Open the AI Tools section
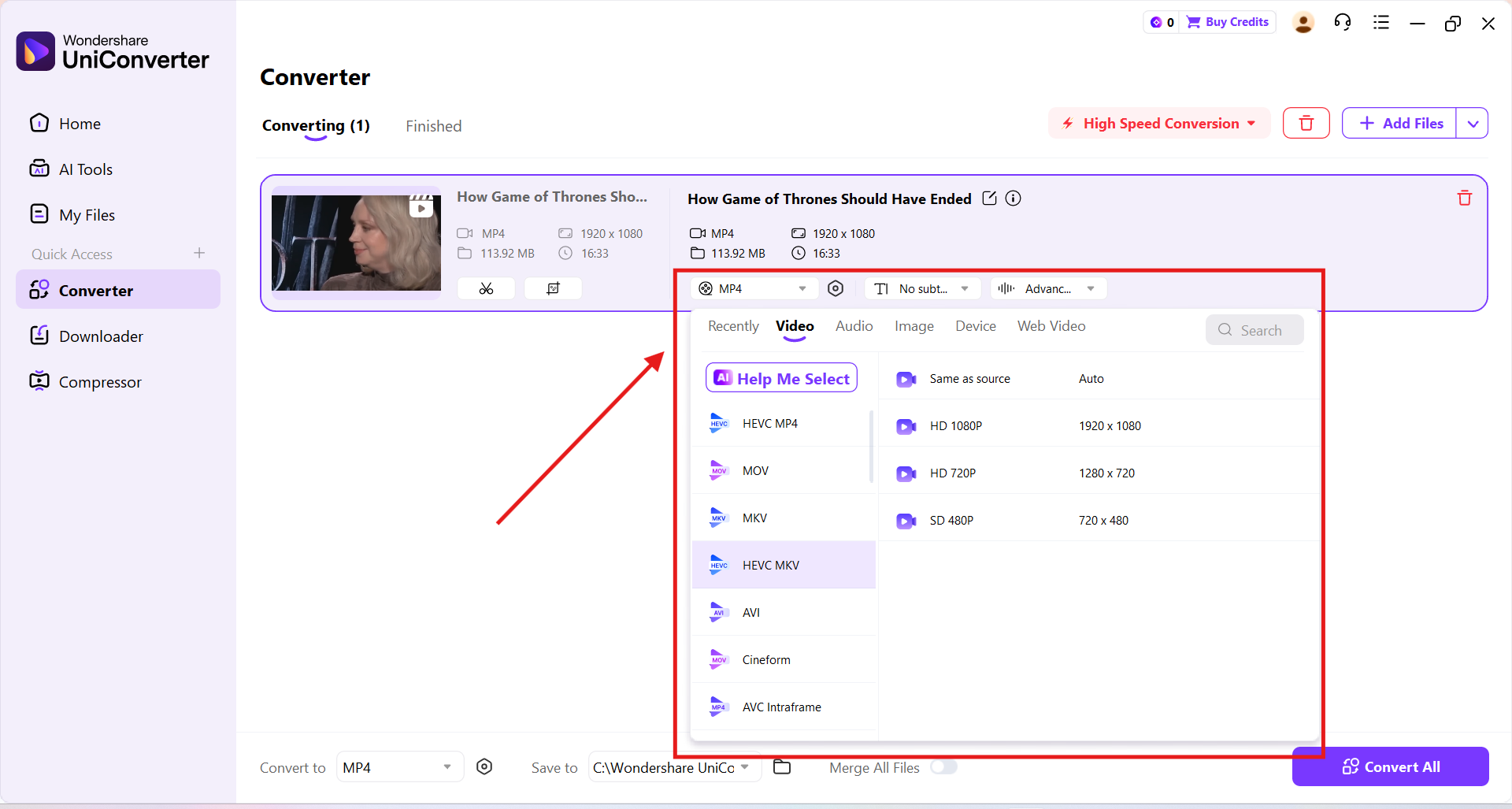 coord(87,169)
